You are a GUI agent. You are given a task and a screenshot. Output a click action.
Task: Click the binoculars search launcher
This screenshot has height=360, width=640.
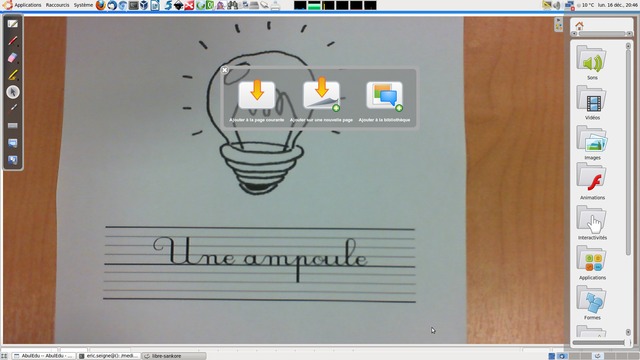[x=233, y=5]
